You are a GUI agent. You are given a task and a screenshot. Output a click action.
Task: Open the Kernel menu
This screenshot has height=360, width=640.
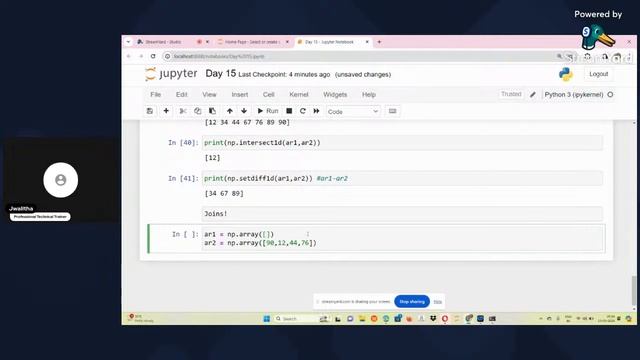(299, 94)
